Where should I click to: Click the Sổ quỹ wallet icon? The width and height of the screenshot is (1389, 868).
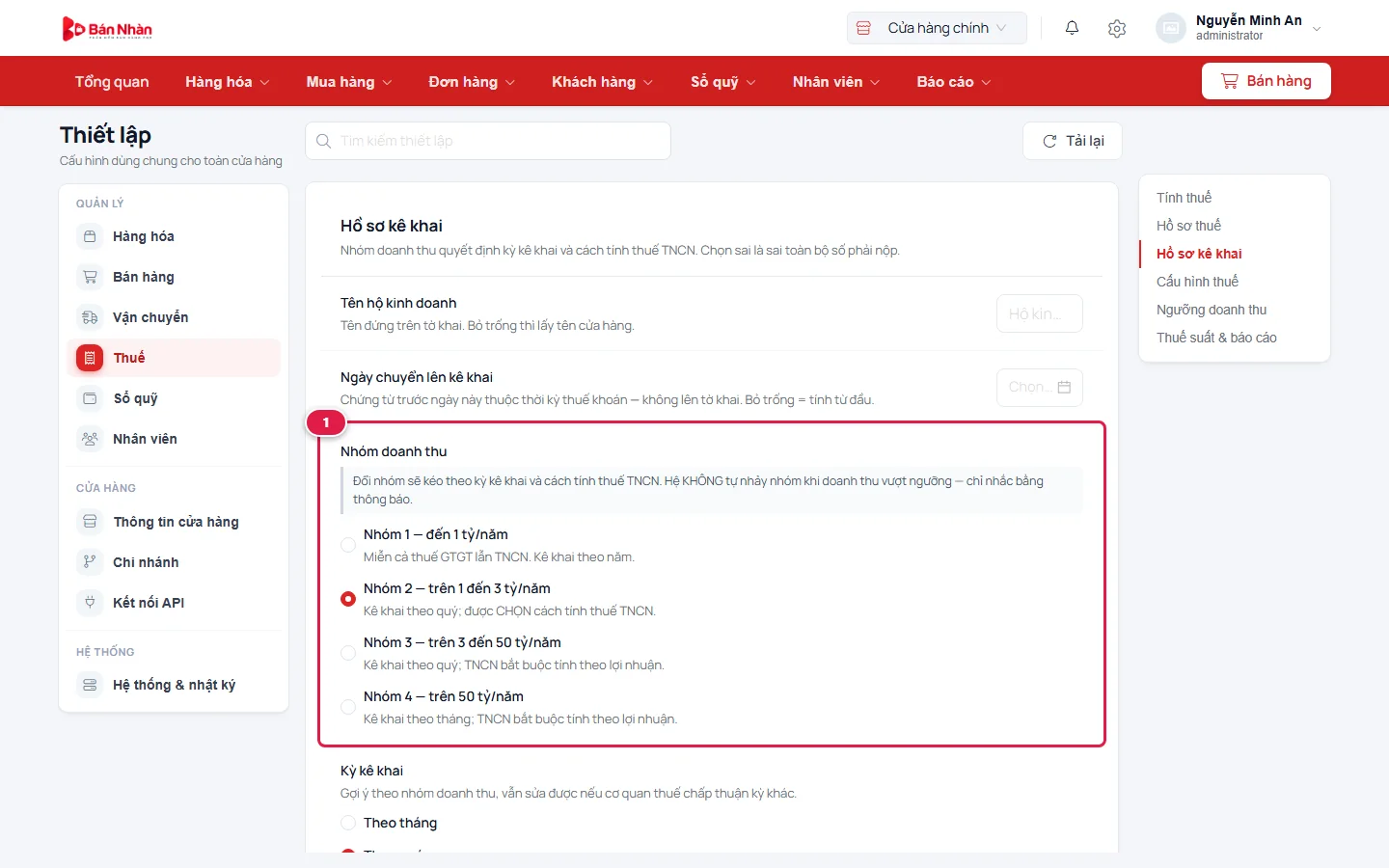pos(90,398)
